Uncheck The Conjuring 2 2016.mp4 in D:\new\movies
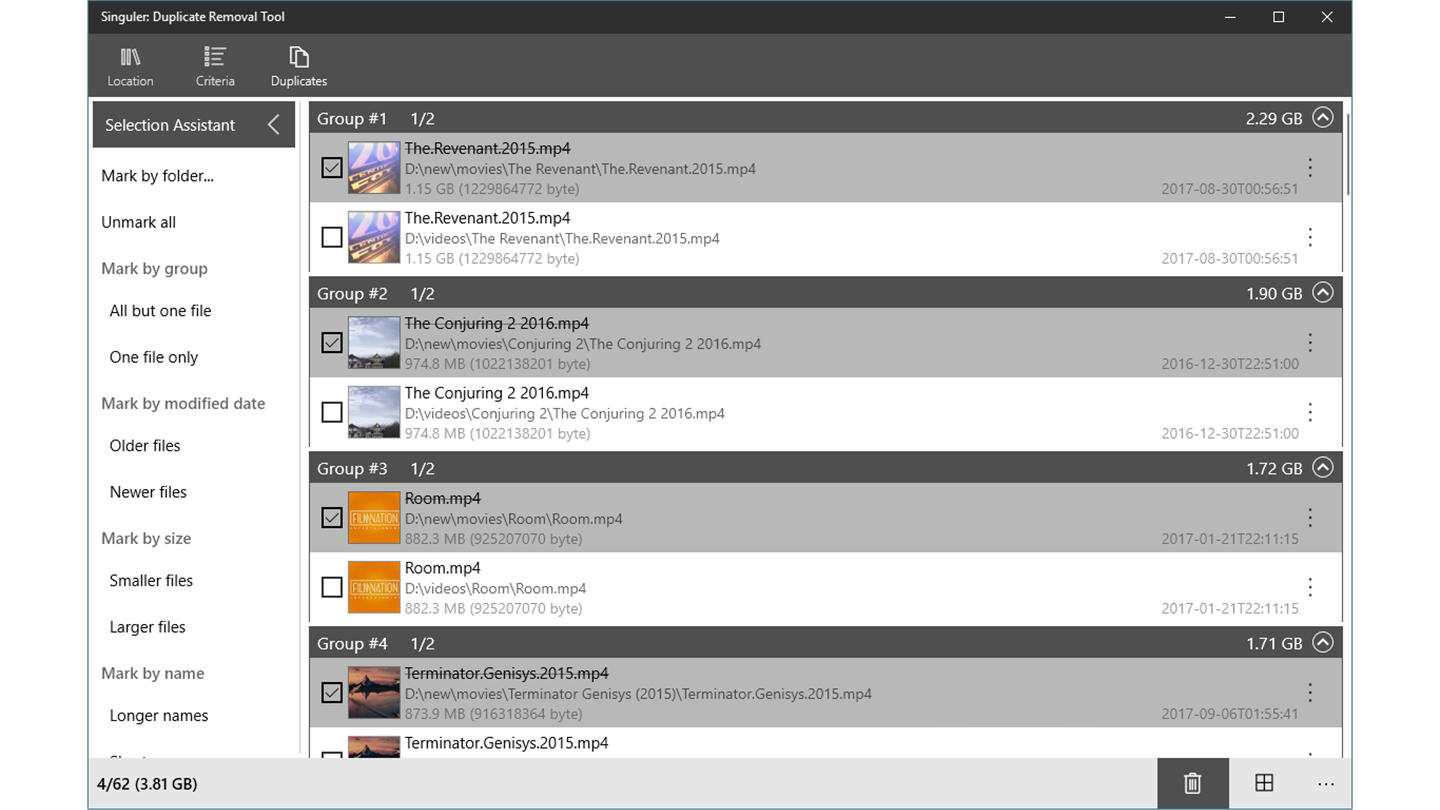 click(332, 343)
